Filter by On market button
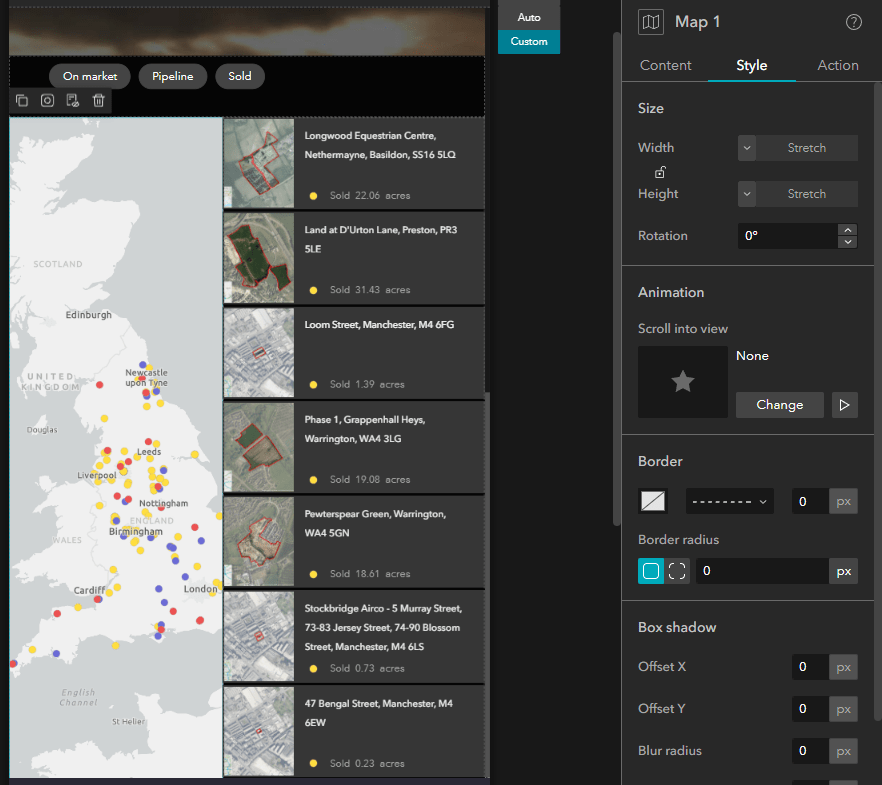882x785 pixels. pos(90,76)
